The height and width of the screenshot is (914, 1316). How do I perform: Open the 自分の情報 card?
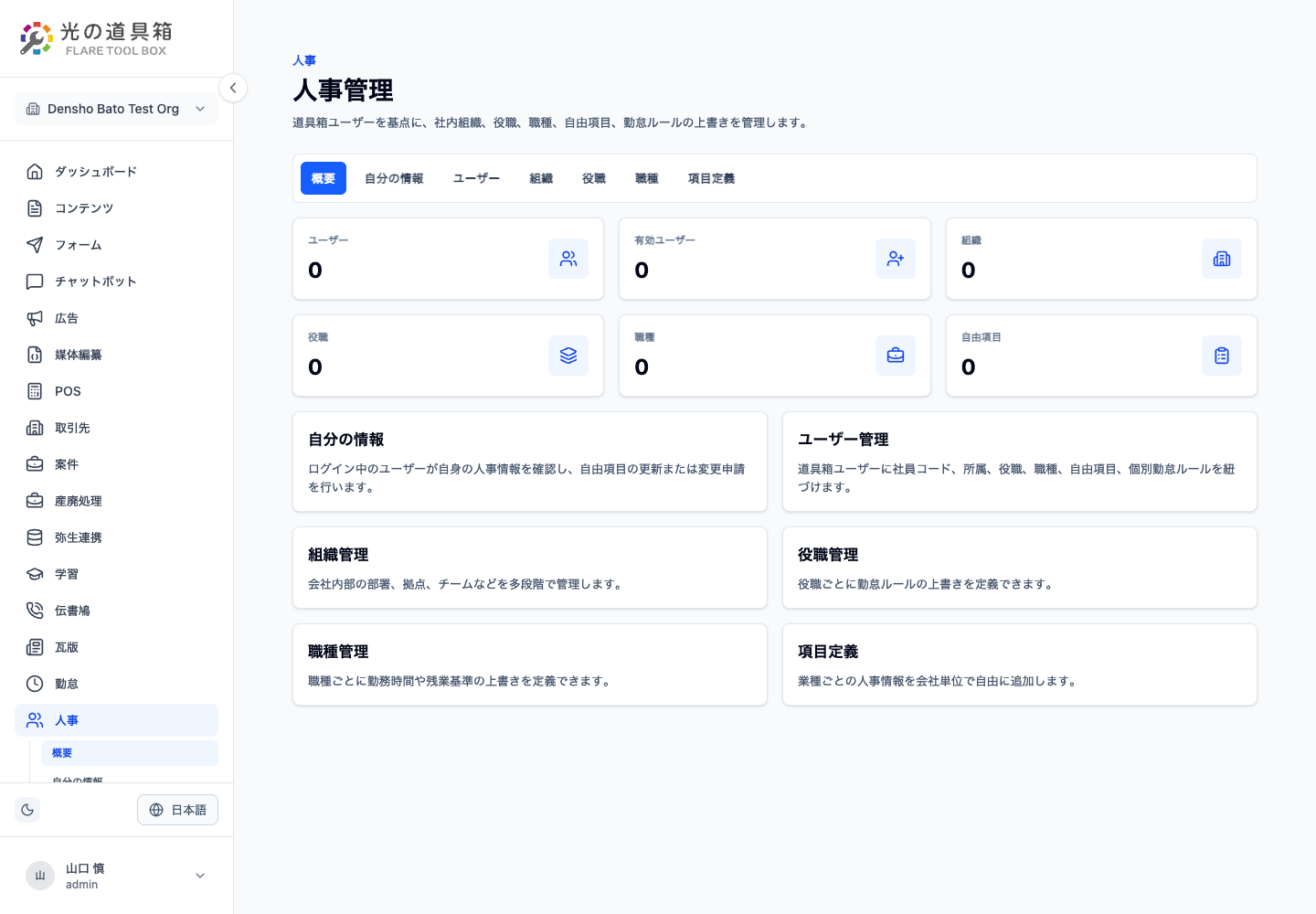point(530,462)
